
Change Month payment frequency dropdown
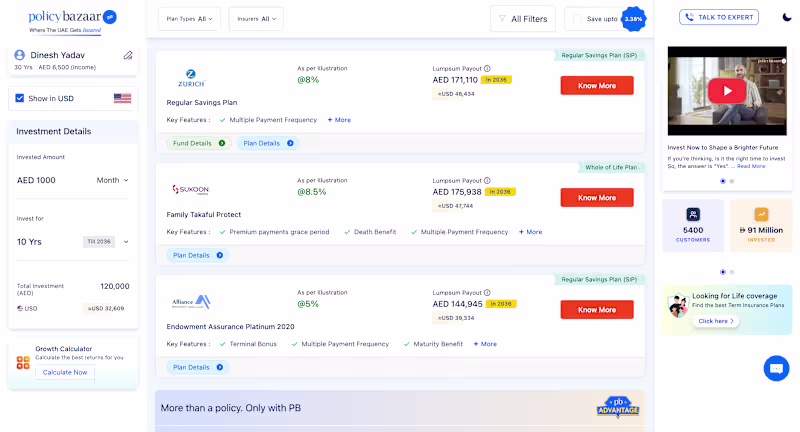pyautogui.click(x=113, y=180)
